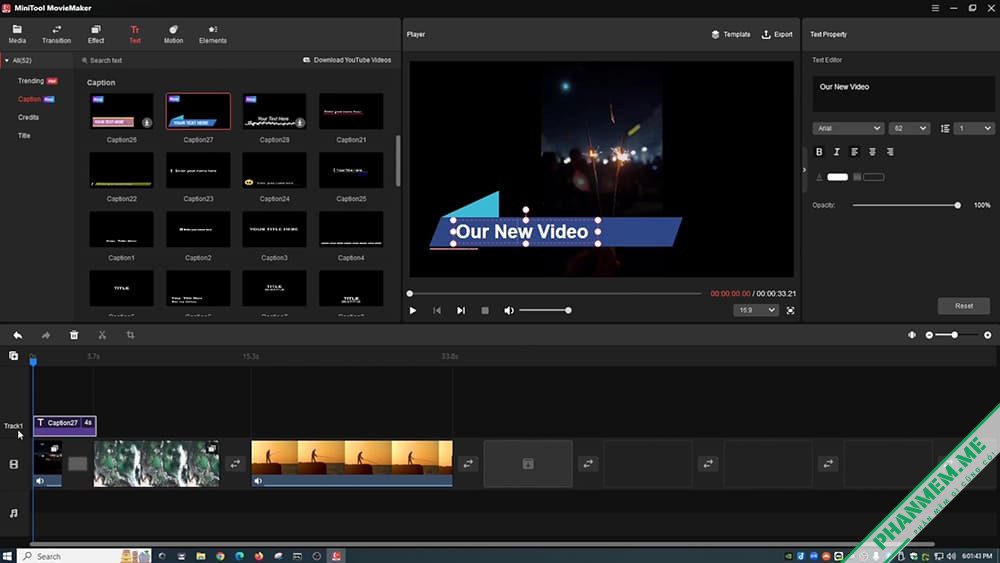The image size is (1000, 563).
Task: Open the text background color swatch
Action: (x=873, y=177)
